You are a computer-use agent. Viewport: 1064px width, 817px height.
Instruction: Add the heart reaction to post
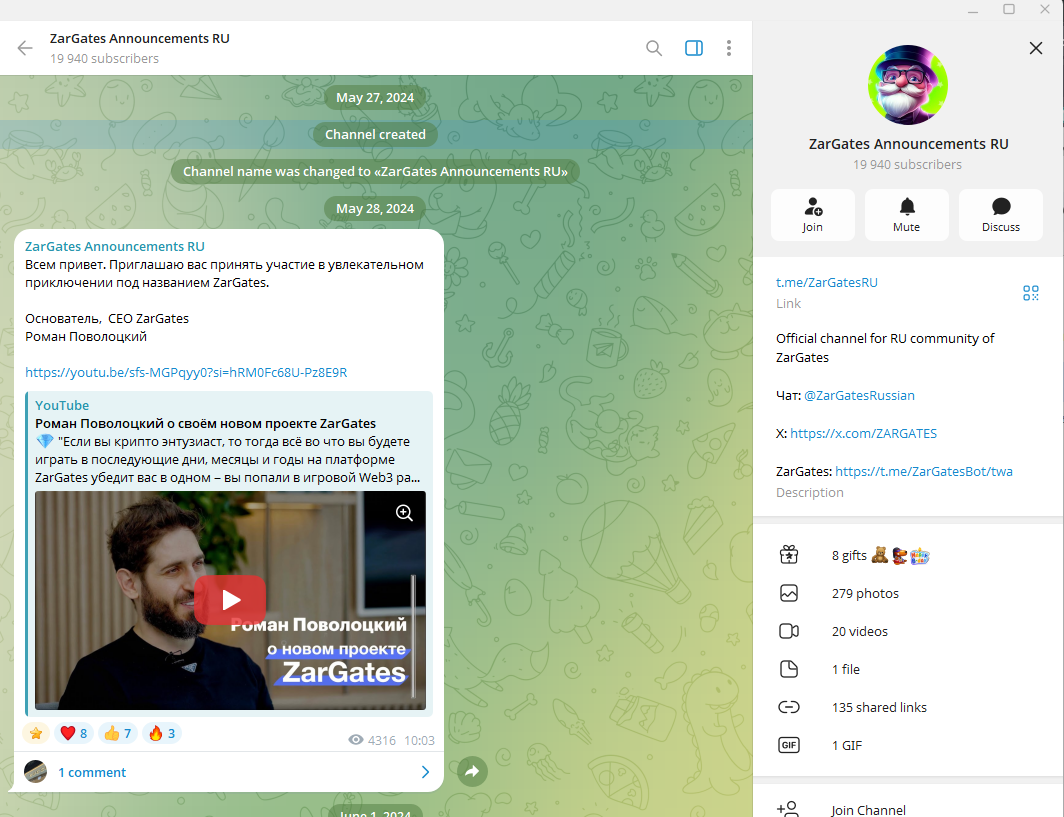[73, 733]
